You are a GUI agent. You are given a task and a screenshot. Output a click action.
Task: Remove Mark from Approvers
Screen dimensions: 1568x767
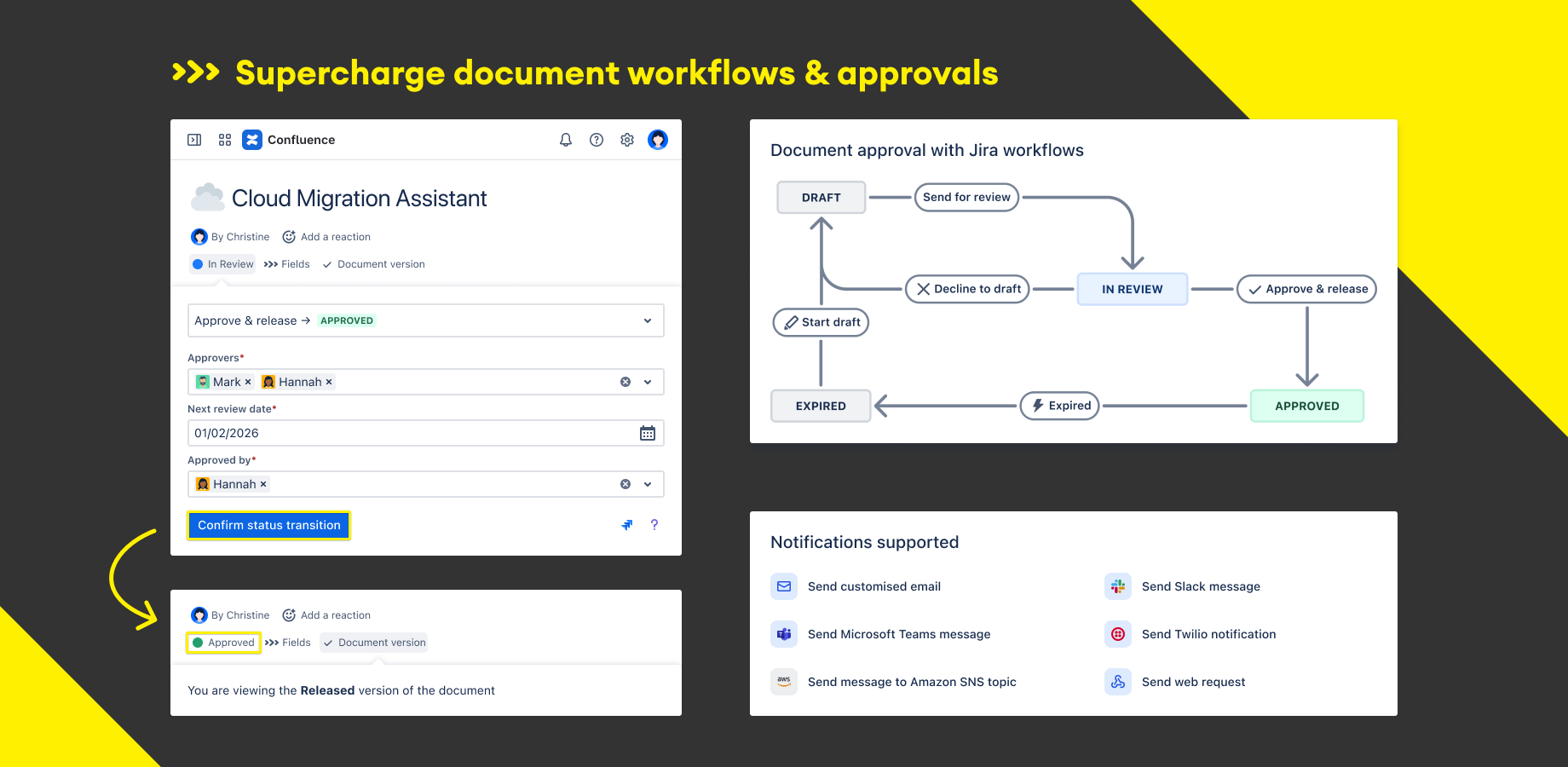[x=248, y=382]
